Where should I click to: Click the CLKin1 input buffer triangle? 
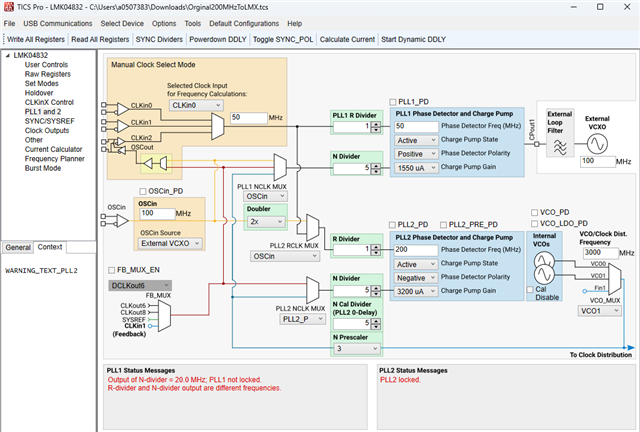coord(122,126)
